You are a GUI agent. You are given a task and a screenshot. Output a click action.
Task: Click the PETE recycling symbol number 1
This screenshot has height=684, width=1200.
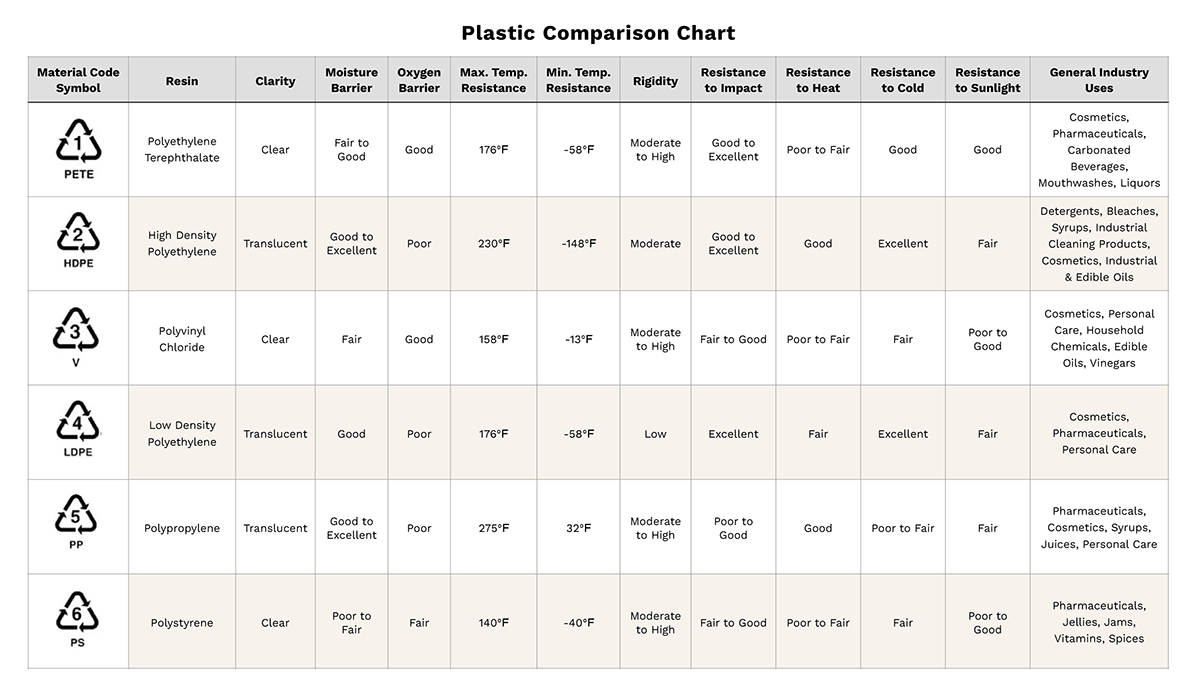78,142
